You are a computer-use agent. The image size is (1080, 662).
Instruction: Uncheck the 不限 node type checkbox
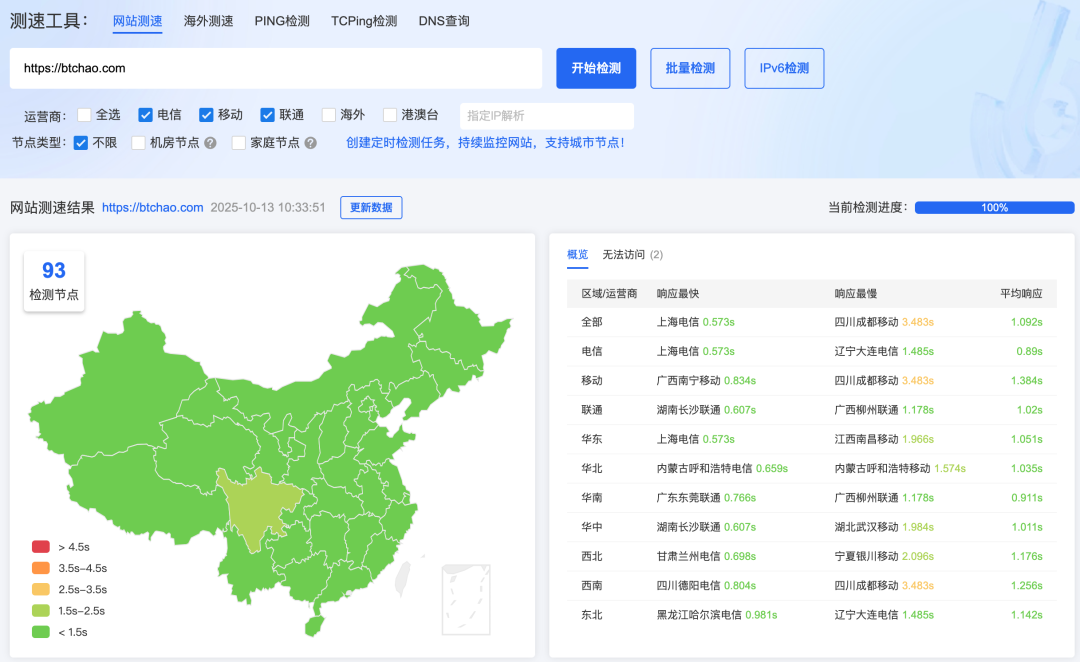click(x=81, y=143)
